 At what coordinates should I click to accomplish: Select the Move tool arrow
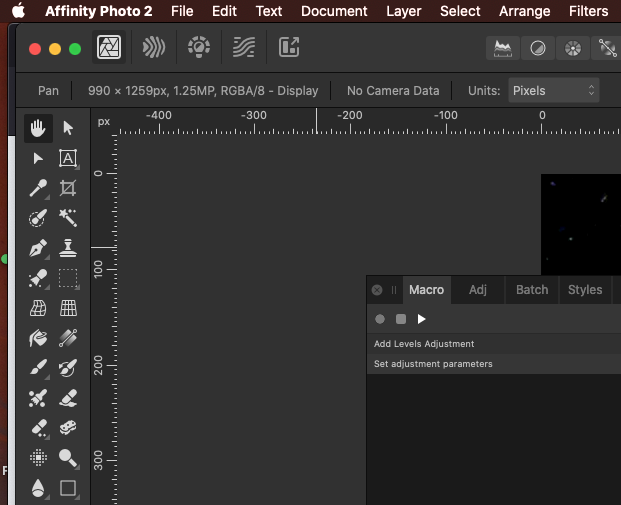coord(68,128)
